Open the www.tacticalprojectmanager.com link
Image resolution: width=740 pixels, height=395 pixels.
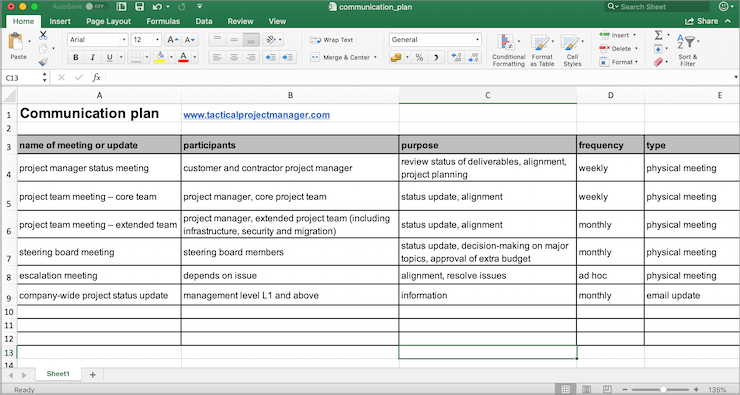coord(256,115)
